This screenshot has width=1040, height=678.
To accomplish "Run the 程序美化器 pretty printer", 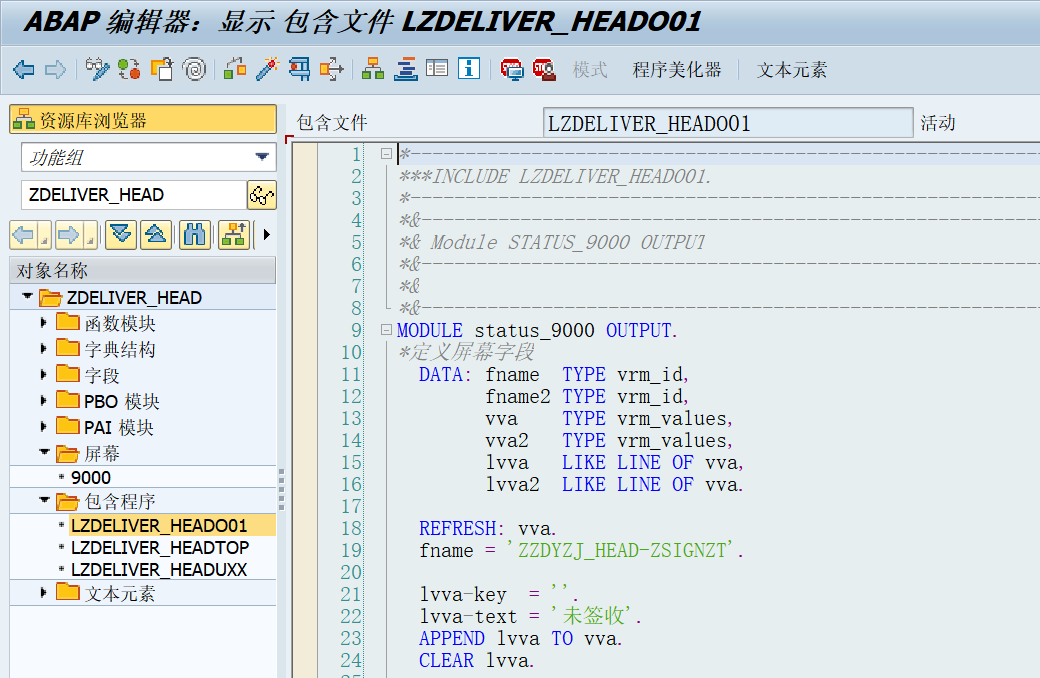I will pyautogui.click(x=677, y=70).
